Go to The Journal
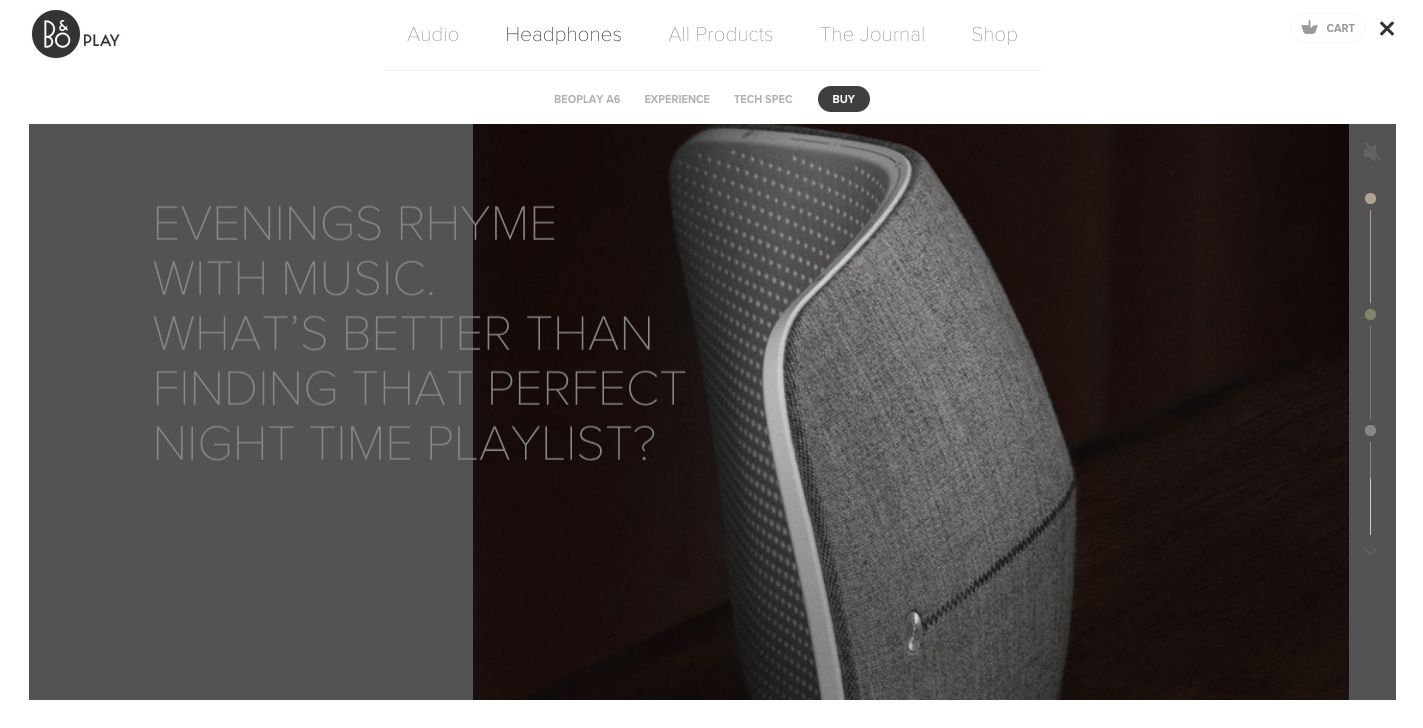Screen dimensions: 1423x728 tap(872, 34)
